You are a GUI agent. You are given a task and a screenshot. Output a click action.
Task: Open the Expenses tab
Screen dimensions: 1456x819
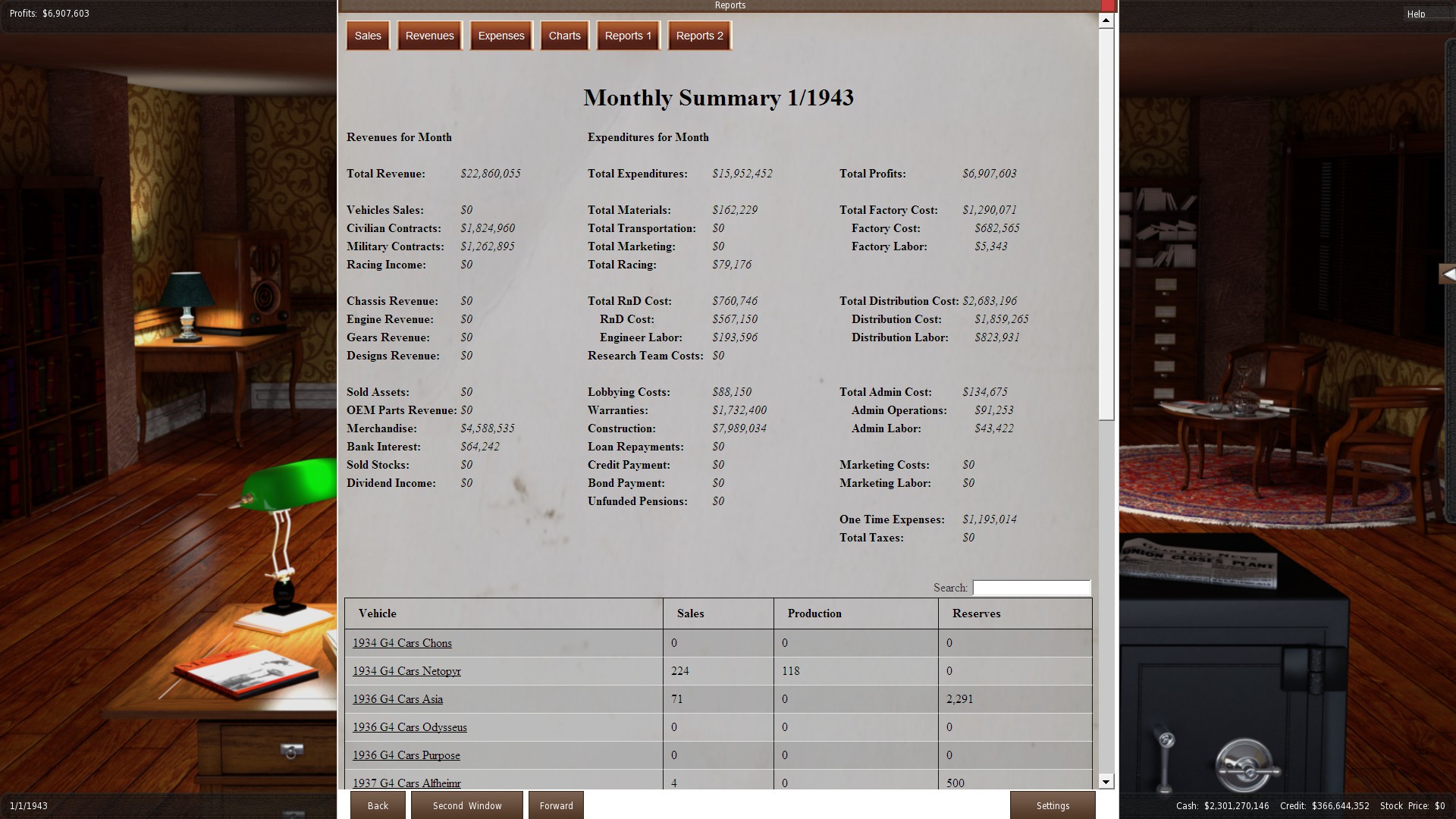coord(500,36)
